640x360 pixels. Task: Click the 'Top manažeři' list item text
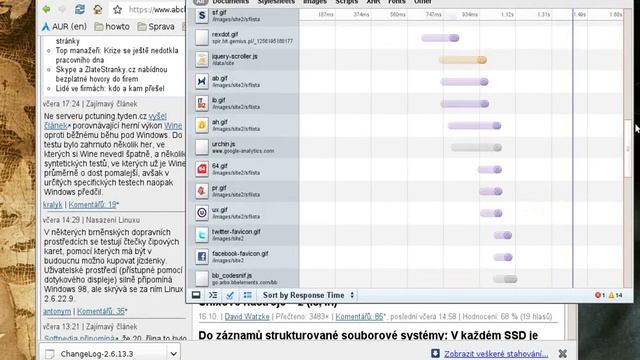(117, 55)
